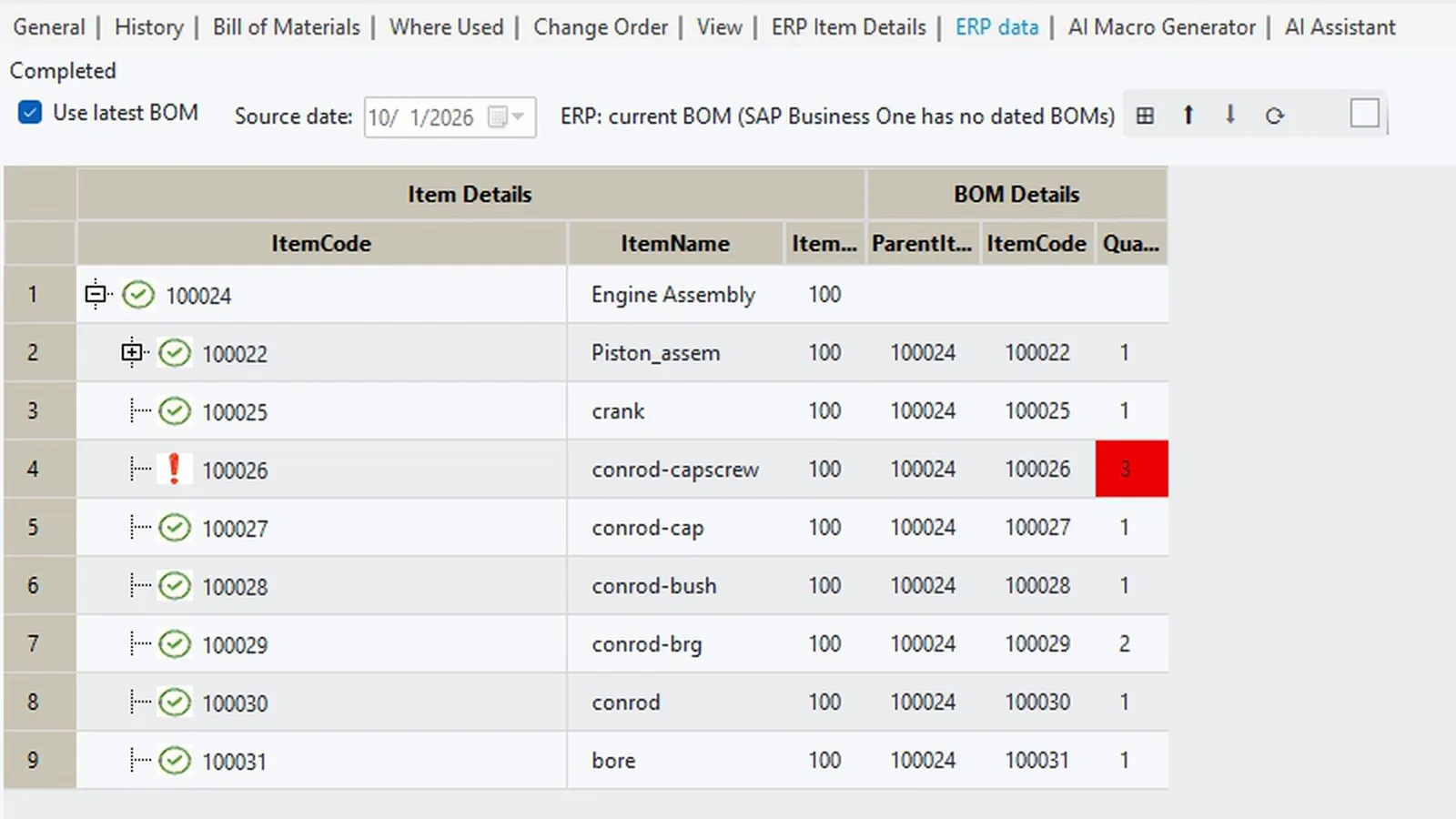Uncheck the Use latest BOM checkbox
This screenshot has width=1456, height=819.
30,113
